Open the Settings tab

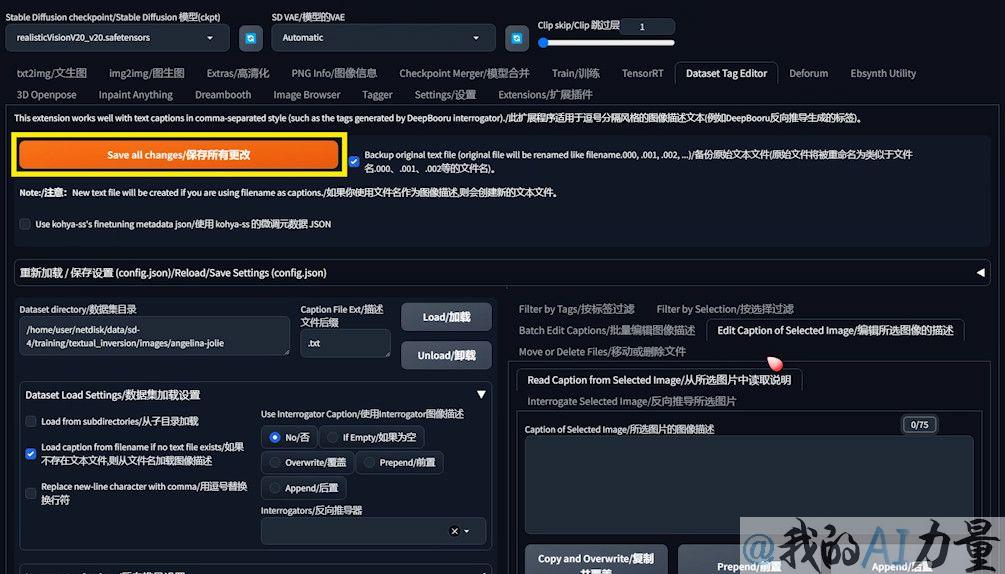click(x=445, y=95)
